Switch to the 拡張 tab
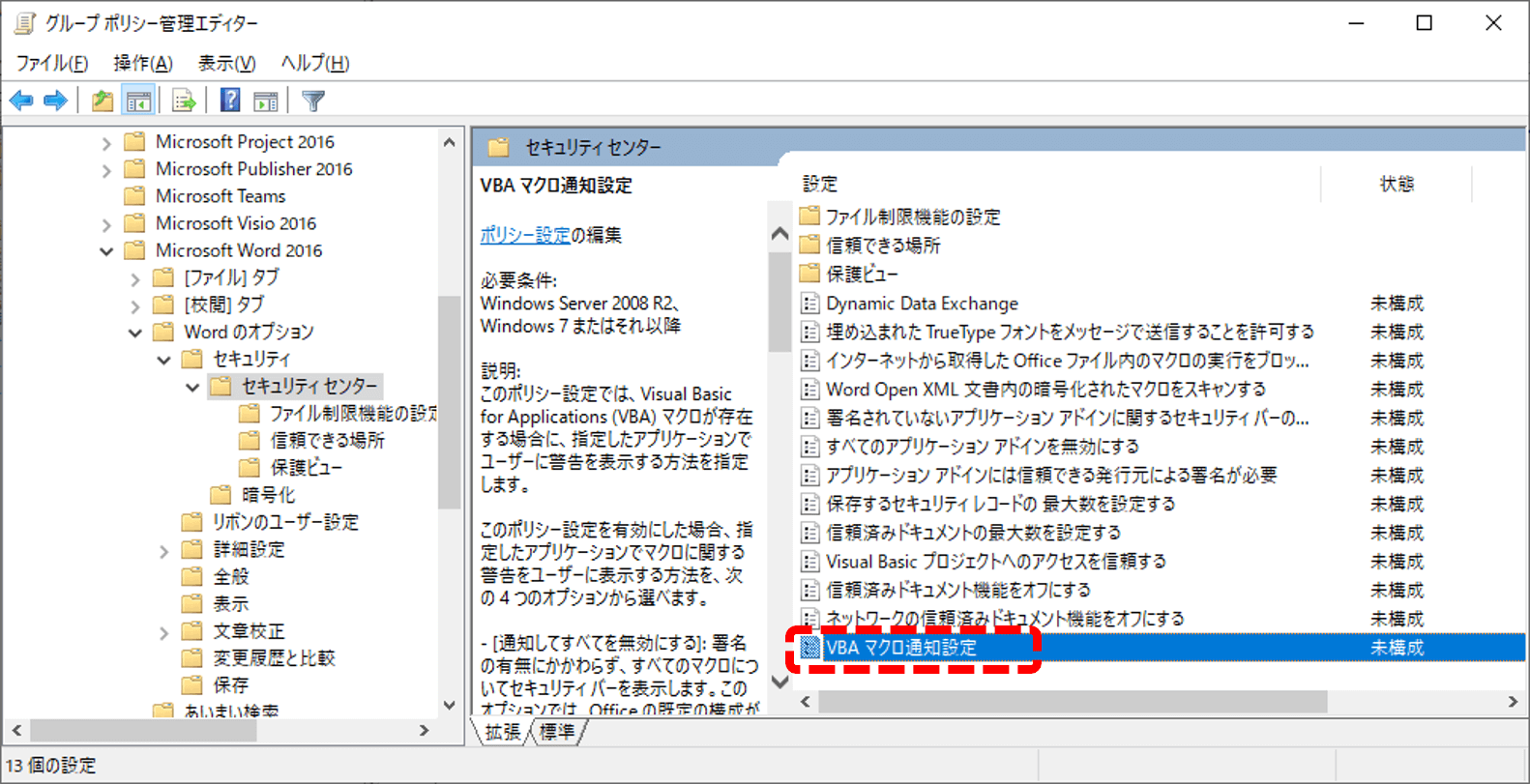The width and height of the screenshot is (1530, 784). point(503,732)
